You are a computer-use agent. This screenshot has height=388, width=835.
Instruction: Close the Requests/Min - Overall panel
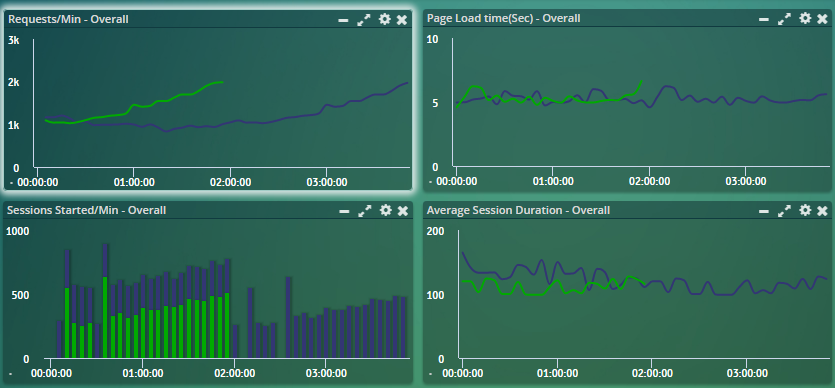[x=402, y=20]
